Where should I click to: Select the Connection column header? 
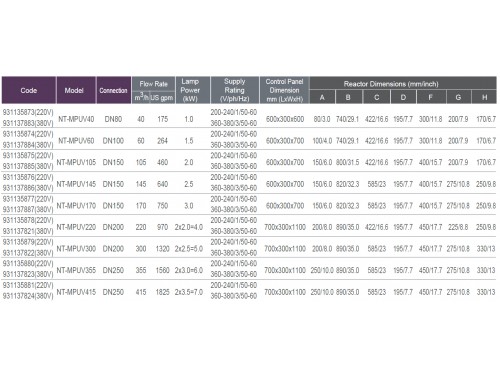coord(113,90)
